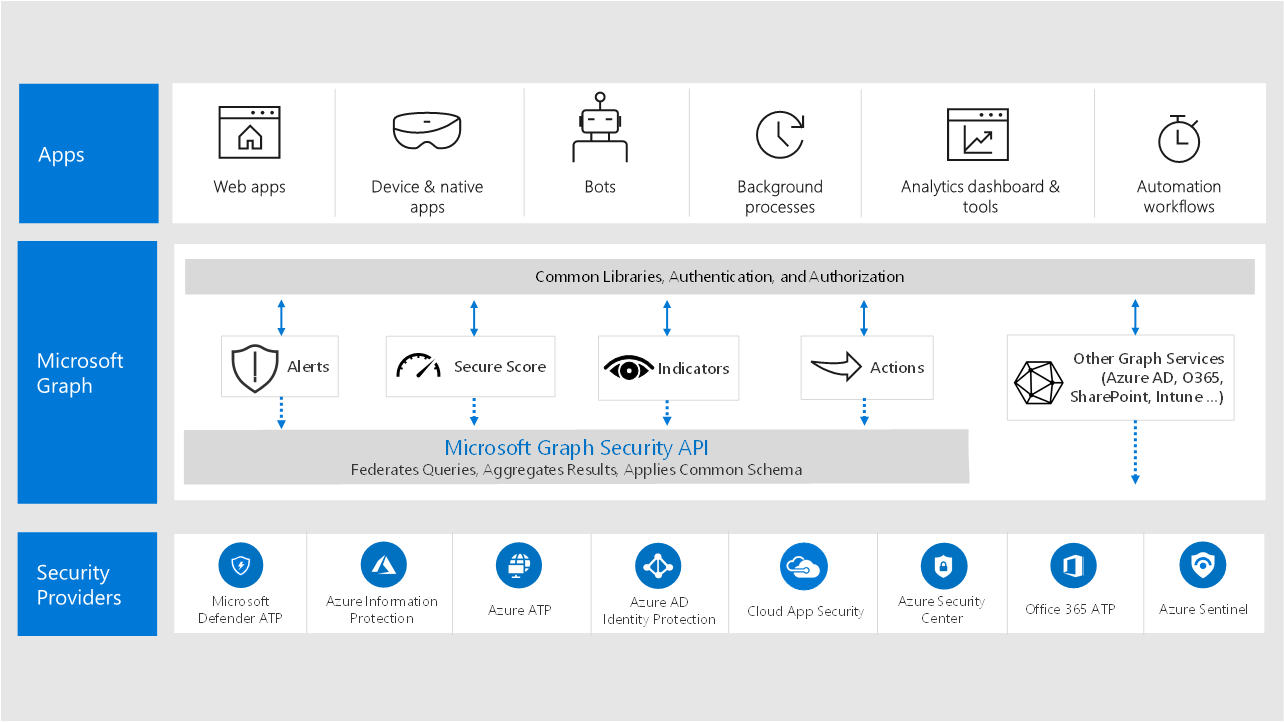Select the Office 365 ATP icon
The height and width of the screenshot is (722, 1284).
(1073, 566)
